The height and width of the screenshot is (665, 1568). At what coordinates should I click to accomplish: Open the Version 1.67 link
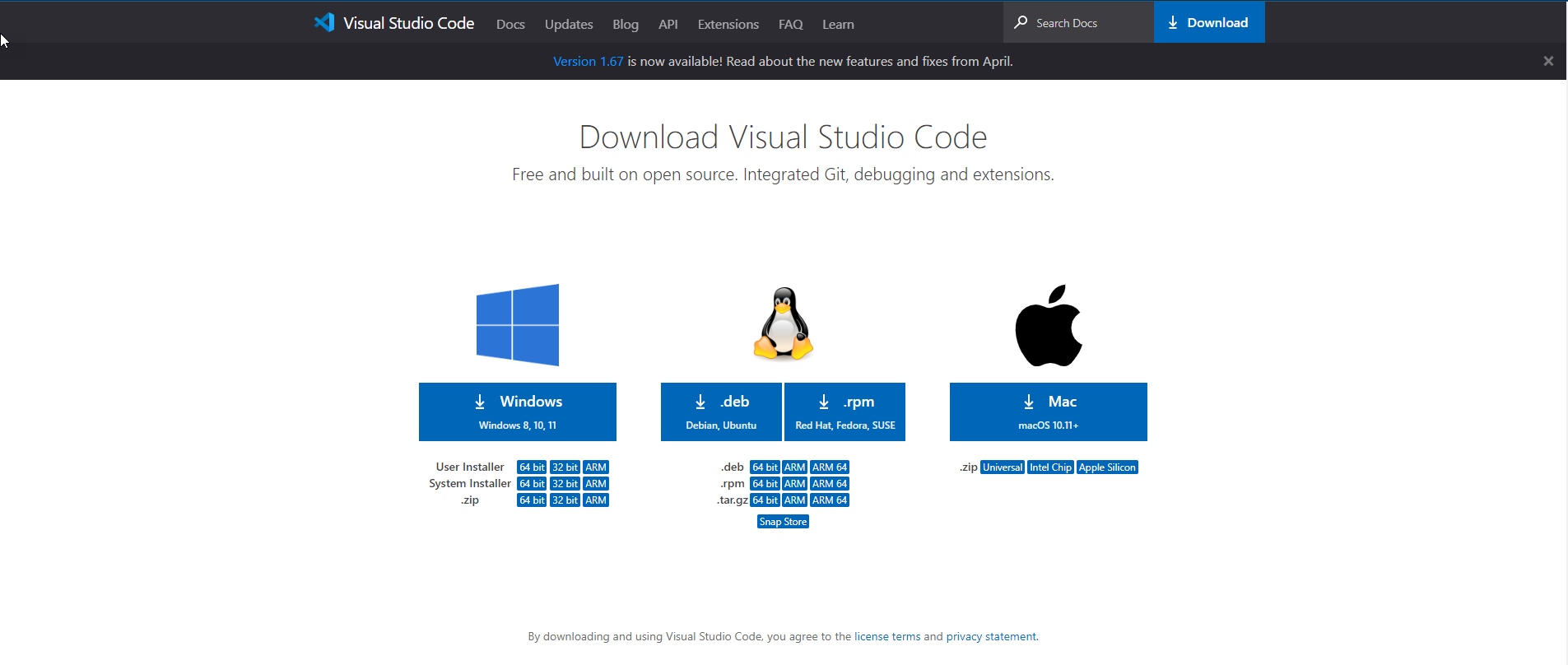[x=589, y=61]
